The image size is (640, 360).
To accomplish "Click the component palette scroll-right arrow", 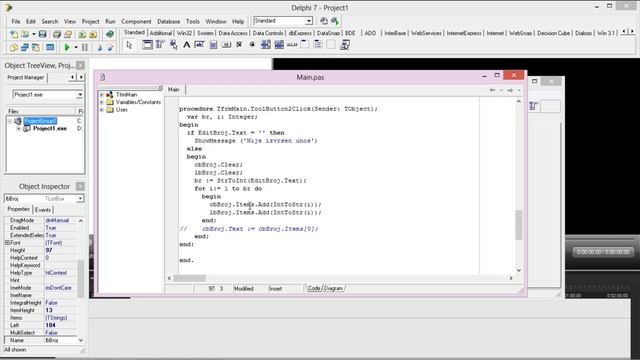I will click(632, 31).
